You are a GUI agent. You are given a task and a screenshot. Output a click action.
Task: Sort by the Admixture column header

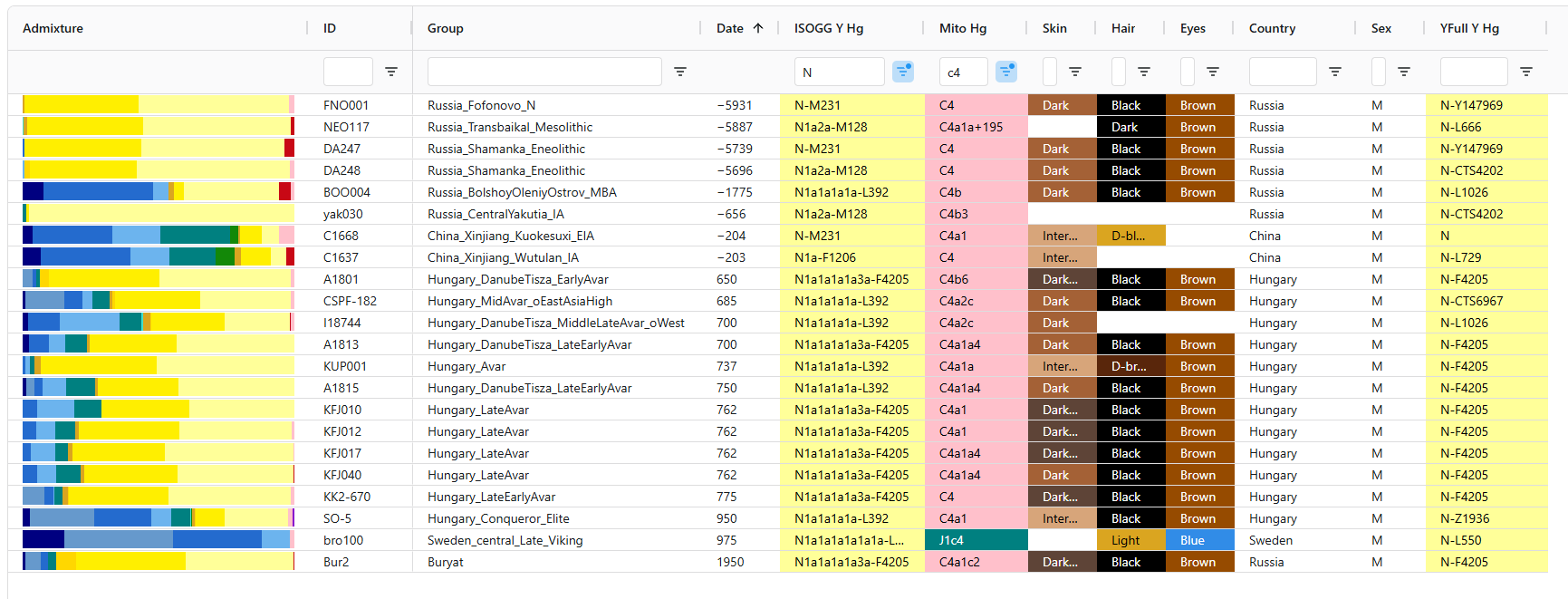[53, 28]
